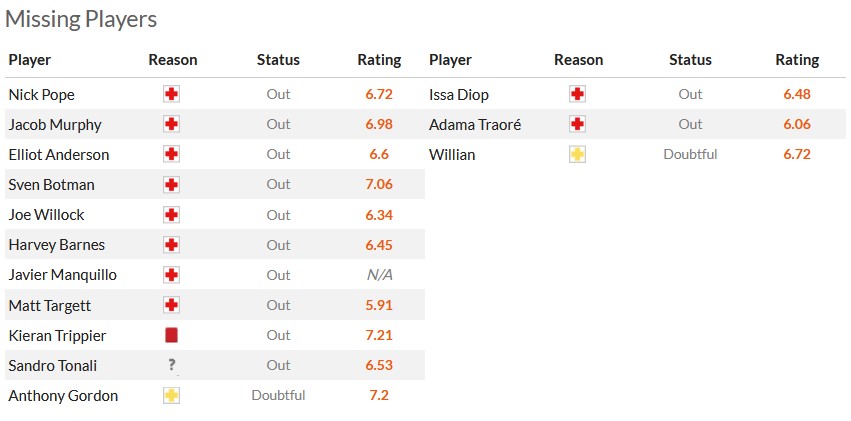Click the left table's Status column header

tap(278, 60)
